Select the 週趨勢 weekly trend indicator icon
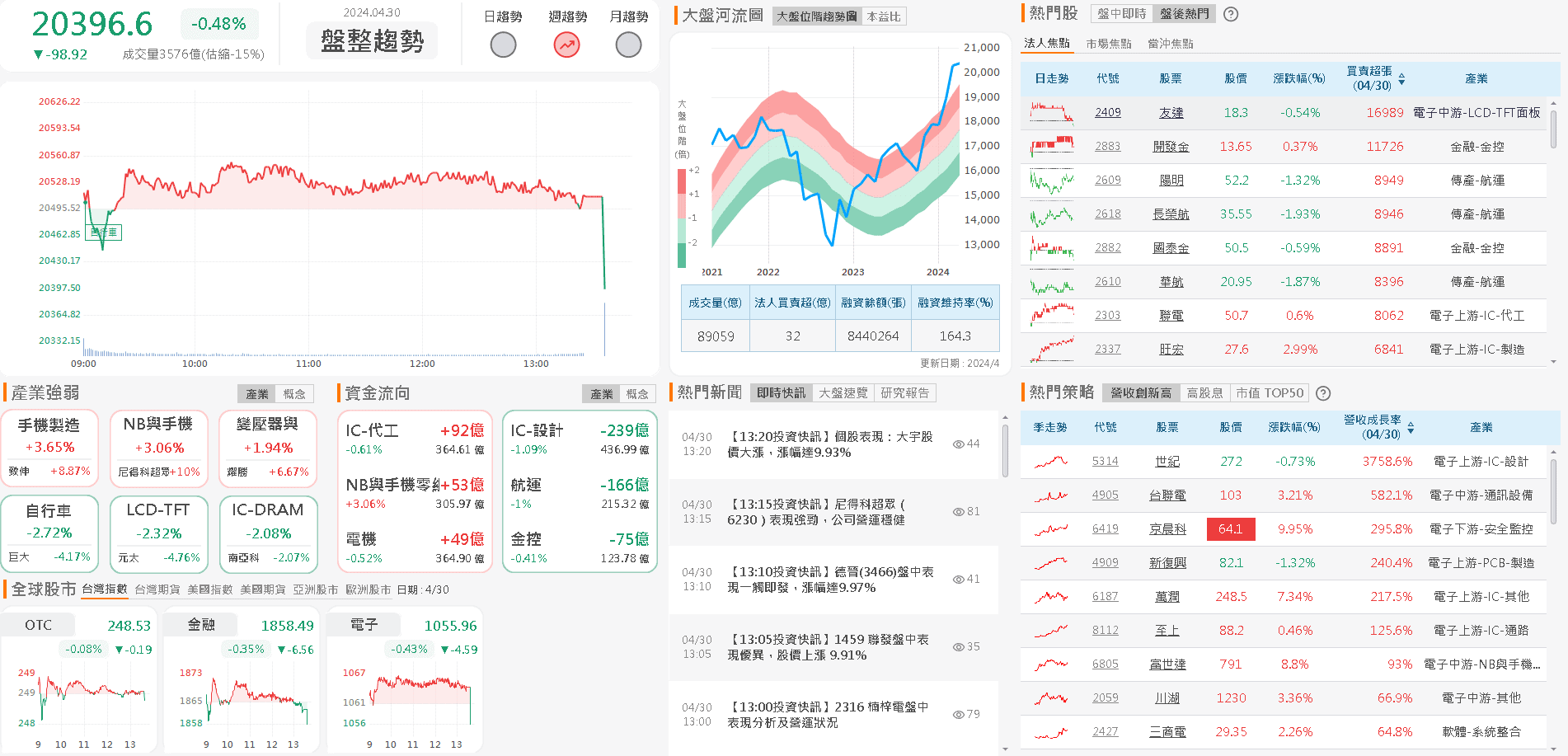 click(566, 44)
